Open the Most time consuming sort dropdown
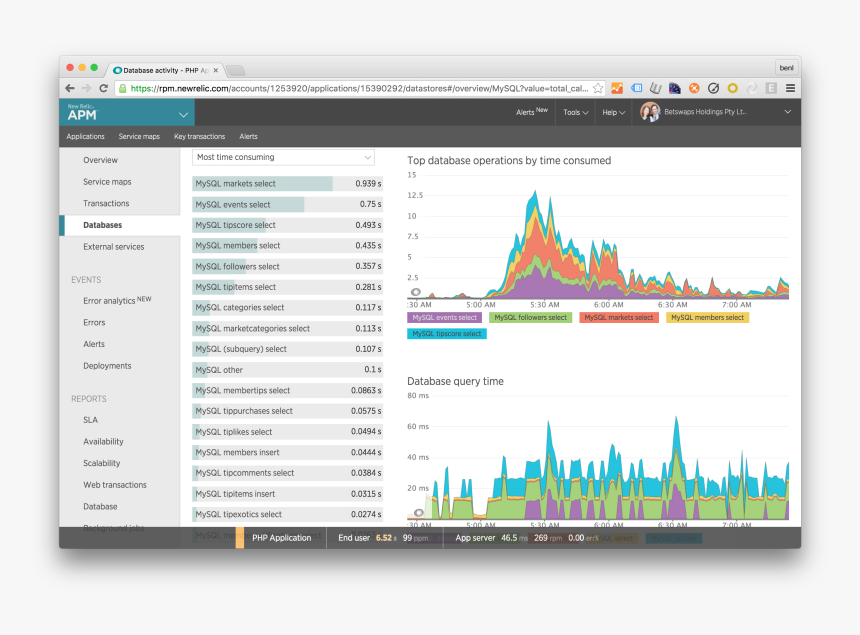The height and width of the screenshot is (635, 860). pos(283,157)
